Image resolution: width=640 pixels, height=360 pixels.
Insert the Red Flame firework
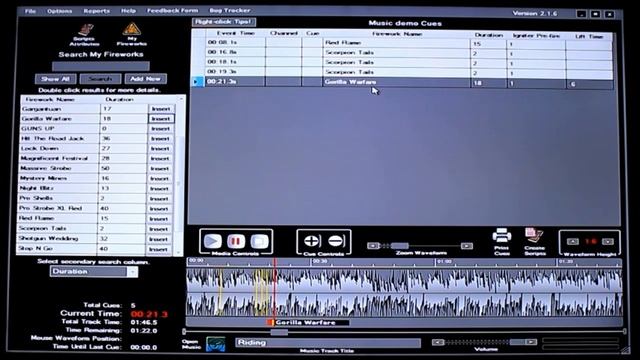pos(159,219)
